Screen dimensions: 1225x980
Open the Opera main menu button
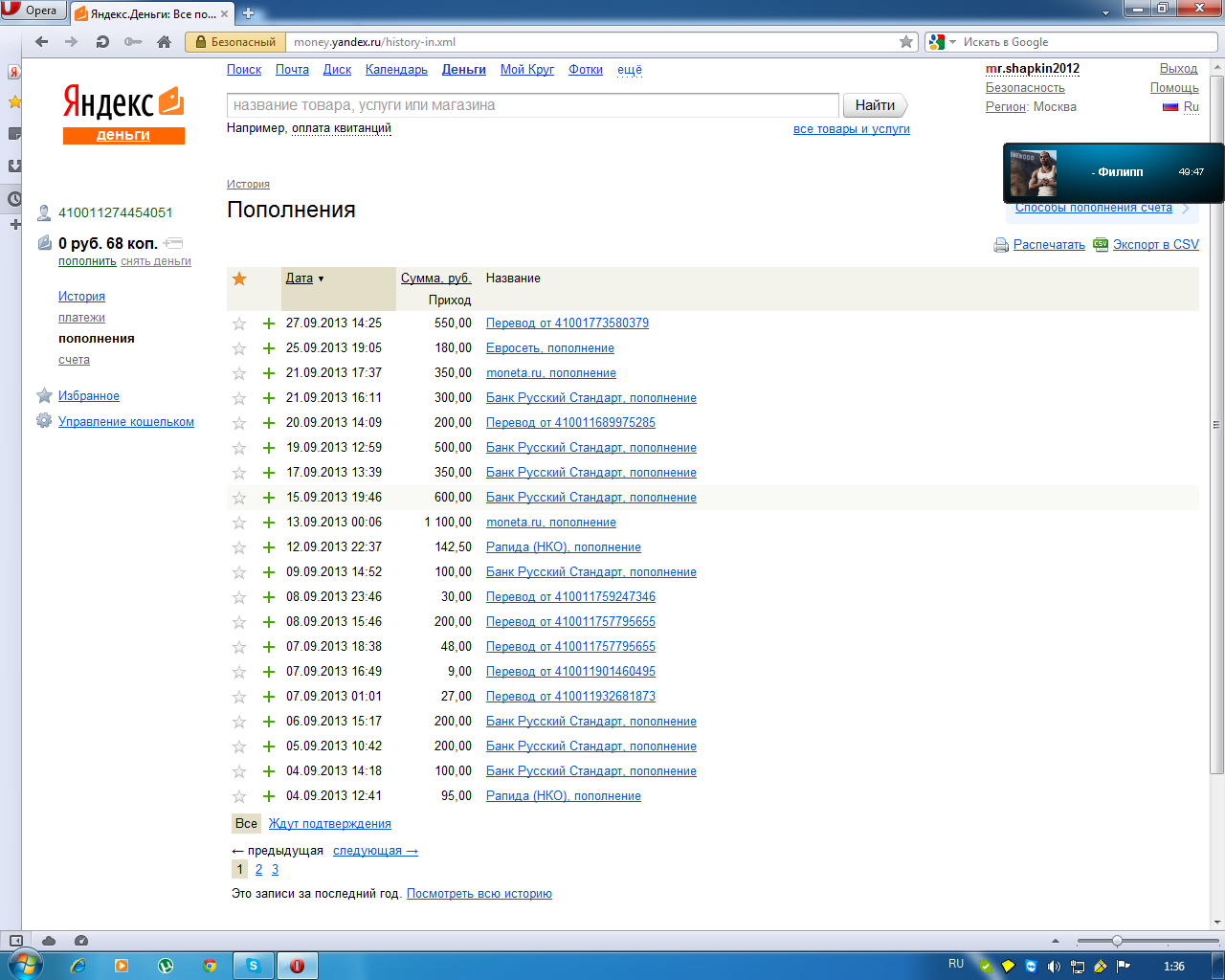click(33, 11)
